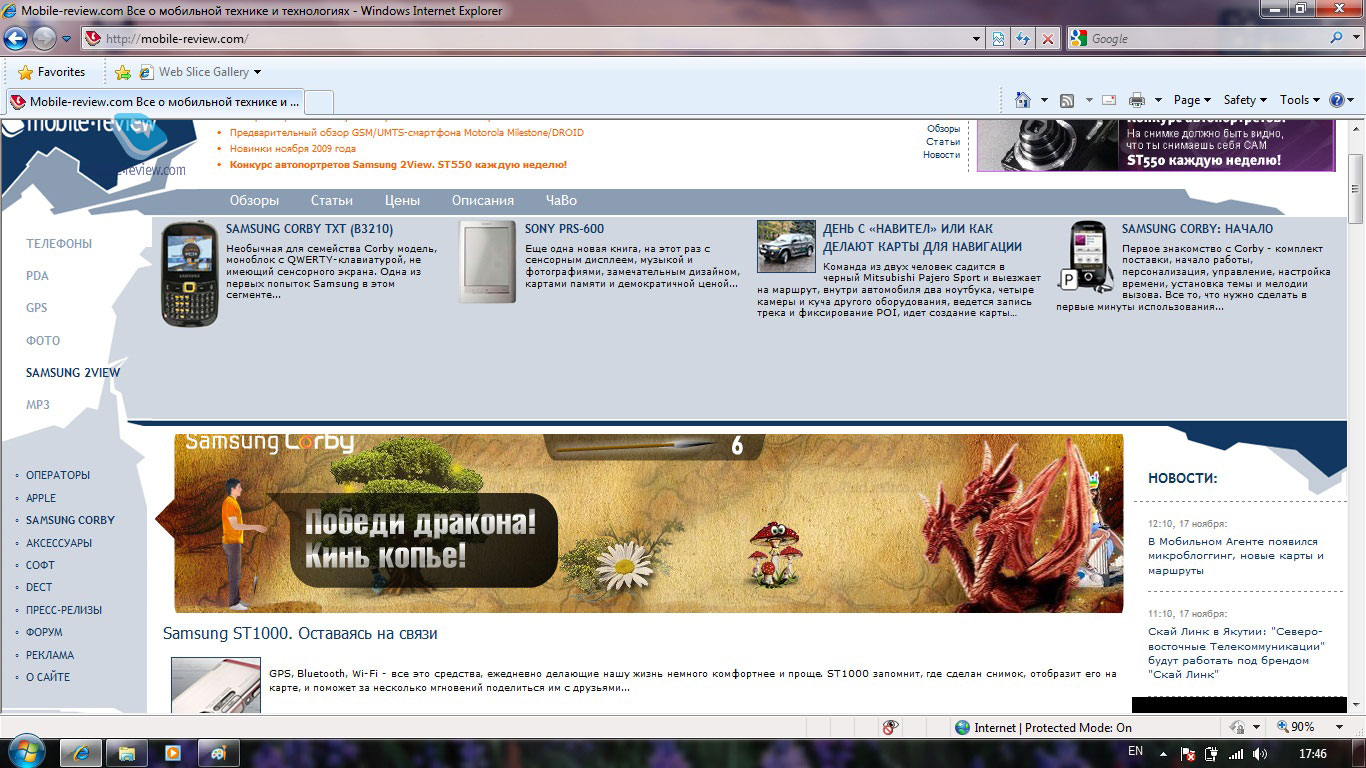Screen dimensions: 1366x768
Task: Expand the Print options dropdown arrow
Action: tap(1158, 100)
